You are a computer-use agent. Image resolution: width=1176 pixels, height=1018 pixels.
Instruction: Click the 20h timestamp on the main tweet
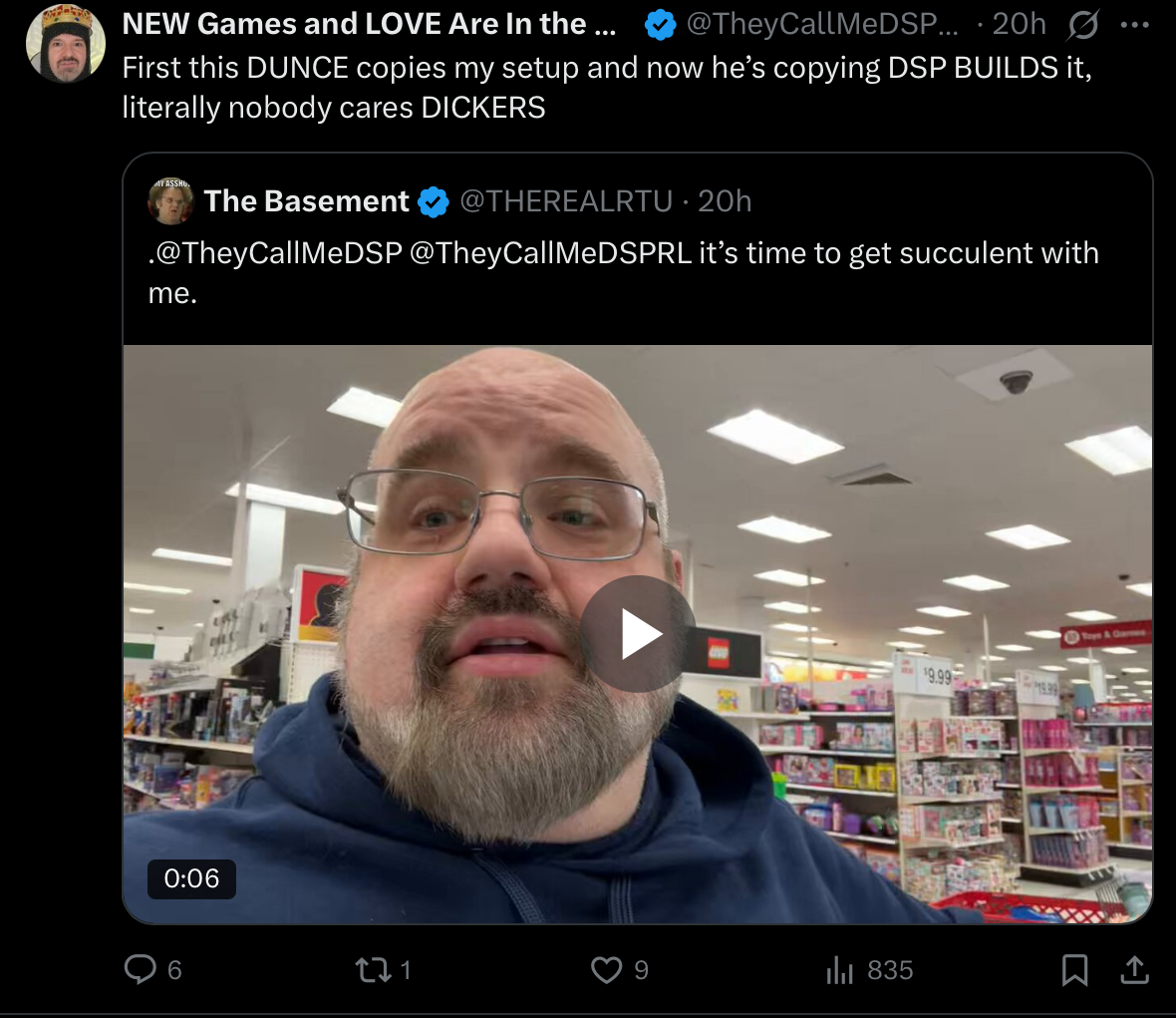tap(1020, 24)
